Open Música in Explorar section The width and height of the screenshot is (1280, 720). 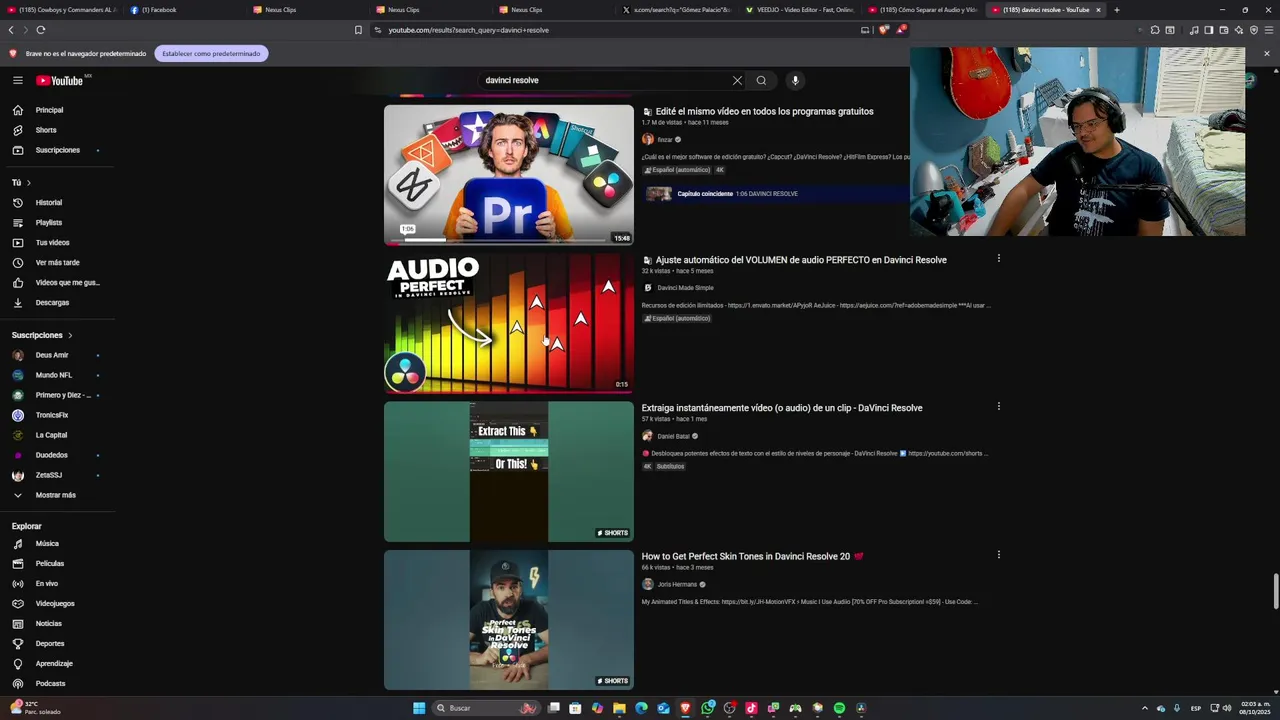point(47,543)
